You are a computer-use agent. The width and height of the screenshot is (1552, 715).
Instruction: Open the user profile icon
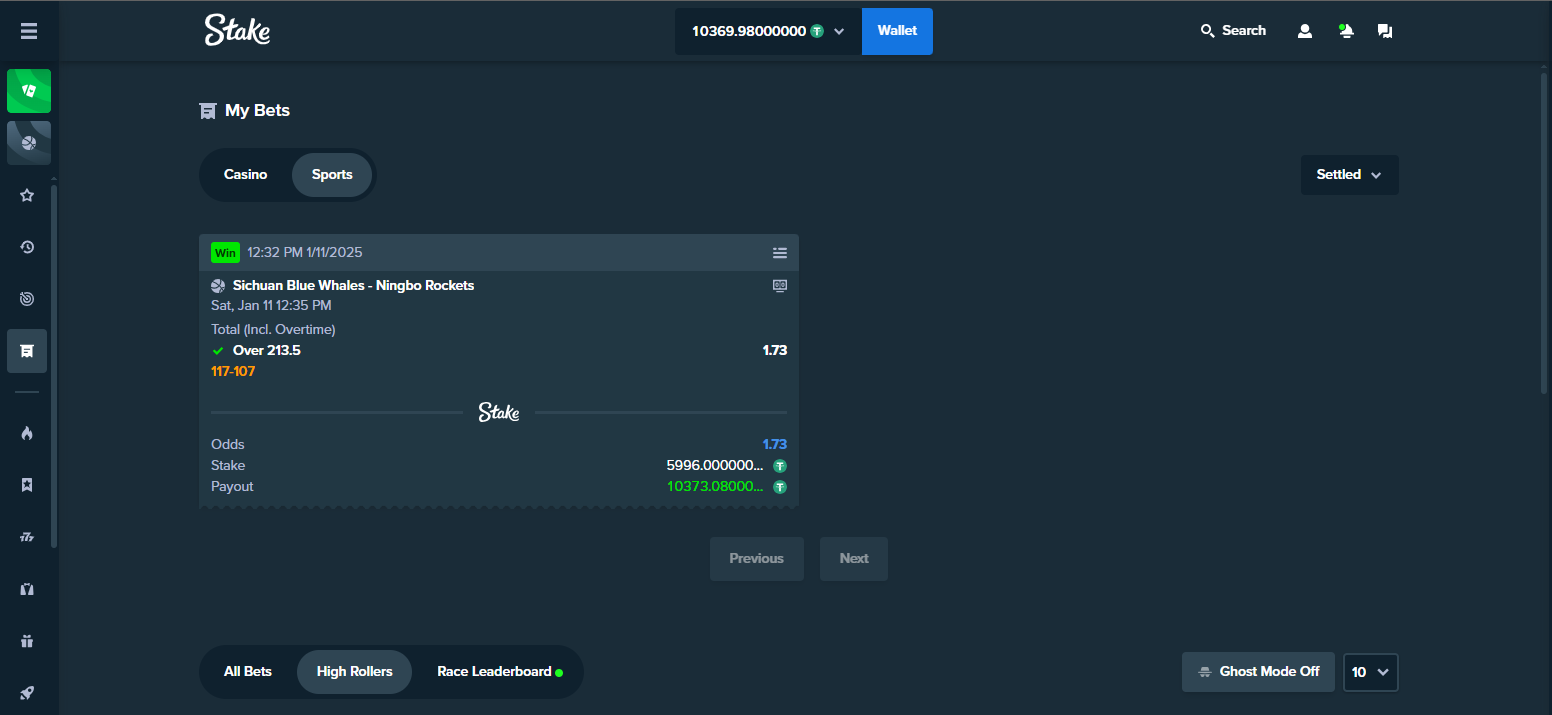click(1305, 31)
